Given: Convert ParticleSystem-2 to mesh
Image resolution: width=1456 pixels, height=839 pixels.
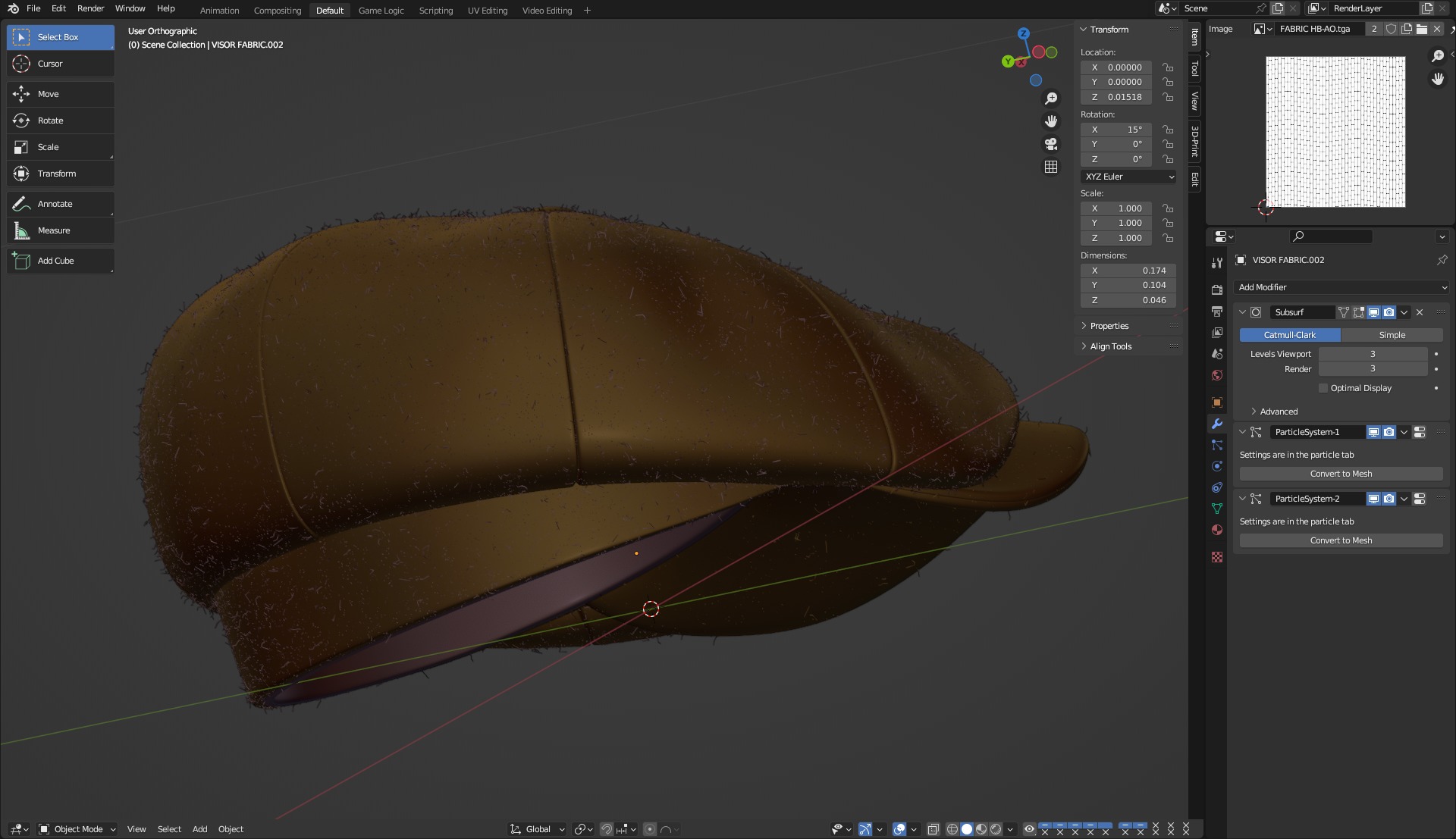Looking at the screenshot, I should click(1341, 540).
